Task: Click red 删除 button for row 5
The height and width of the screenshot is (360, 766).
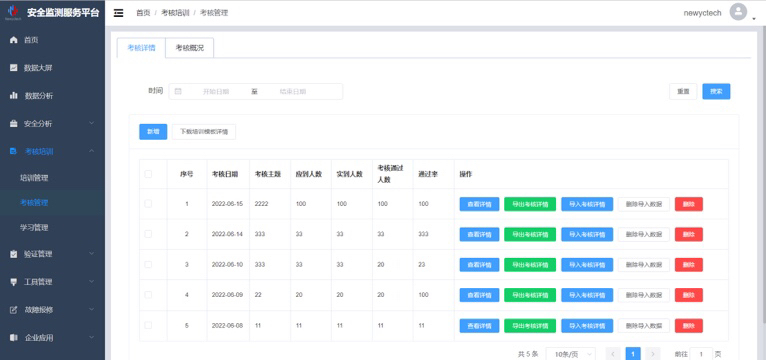Action: pyautogui.click(x=689, y=325)
